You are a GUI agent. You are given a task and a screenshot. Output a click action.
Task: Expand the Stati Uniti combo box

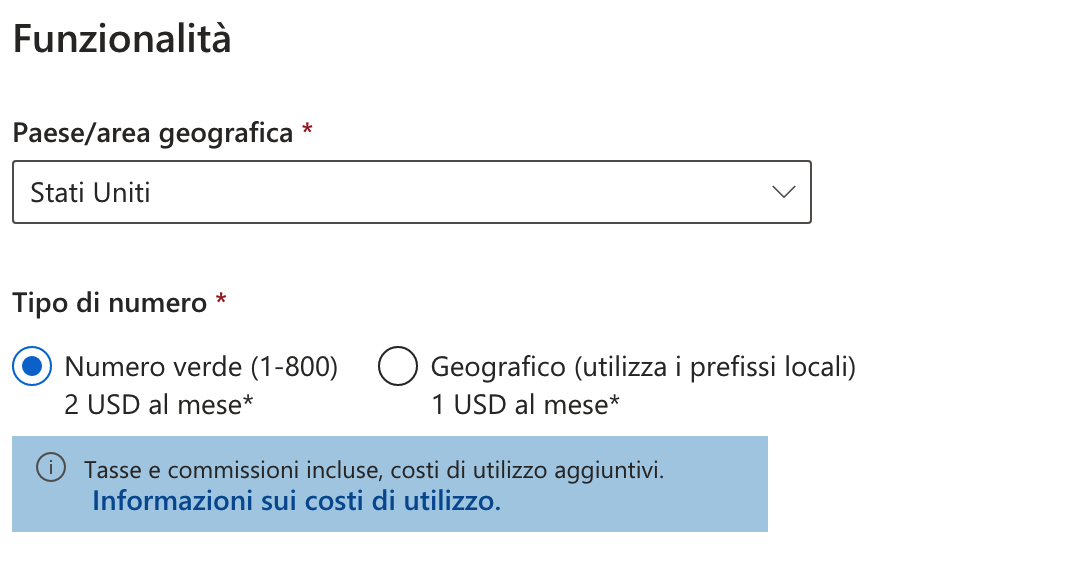pyautogui.click(x=412, y=192)
